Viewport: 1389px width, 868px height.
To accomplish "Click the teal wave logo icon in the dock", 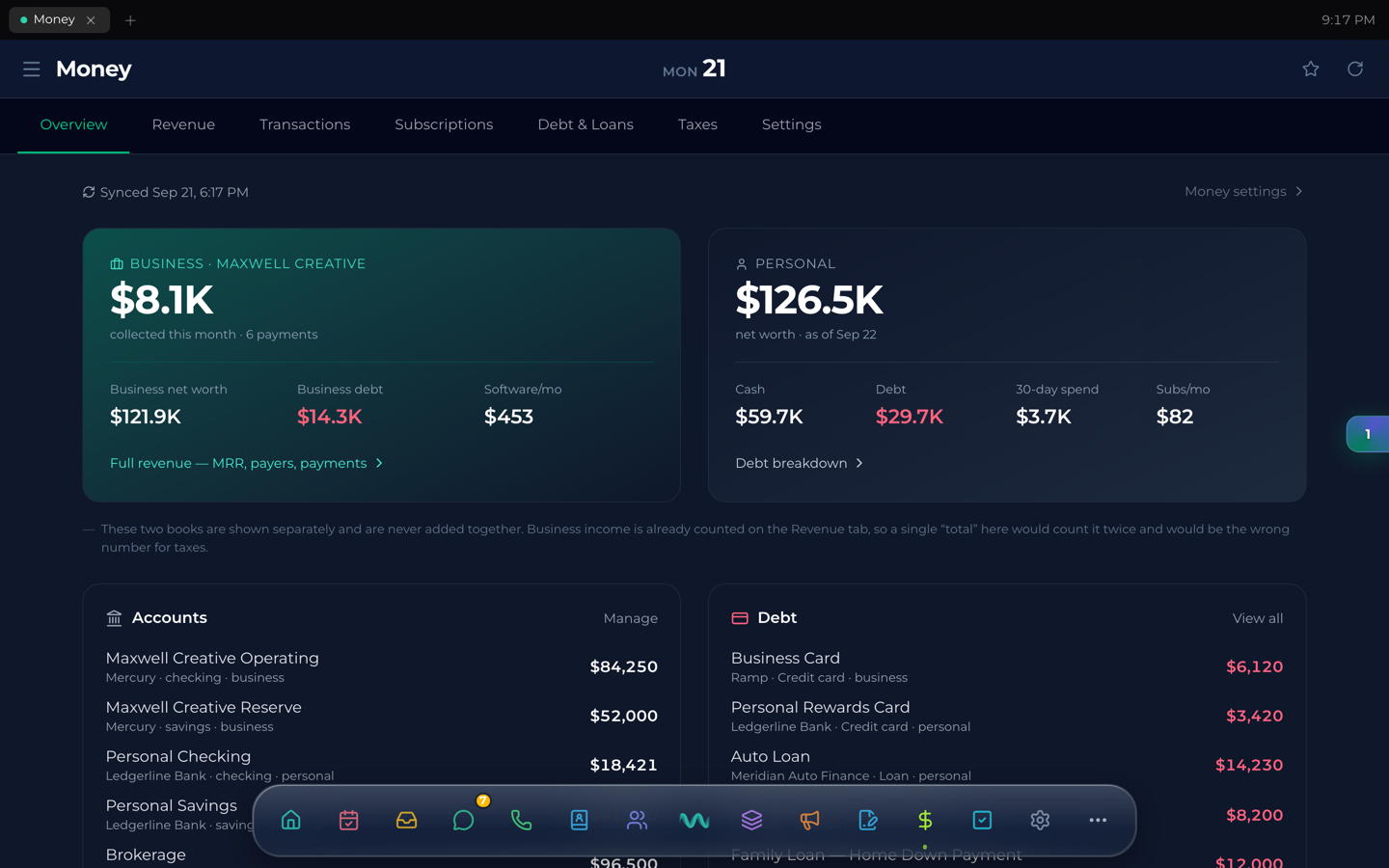I will point(694,820).
